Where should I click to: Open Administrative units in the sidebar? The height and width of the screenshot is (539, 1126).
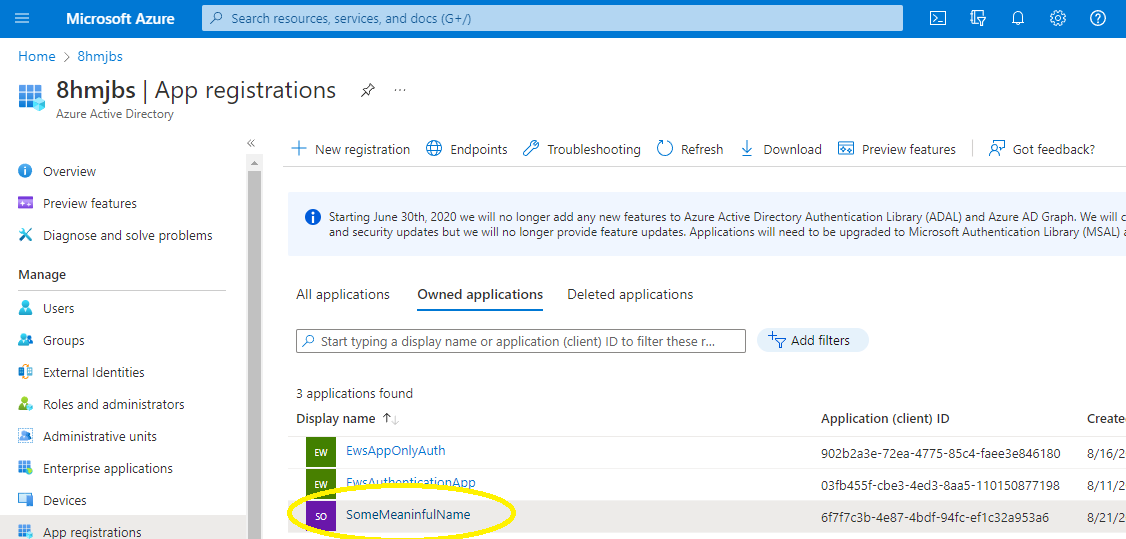(100, 436)
